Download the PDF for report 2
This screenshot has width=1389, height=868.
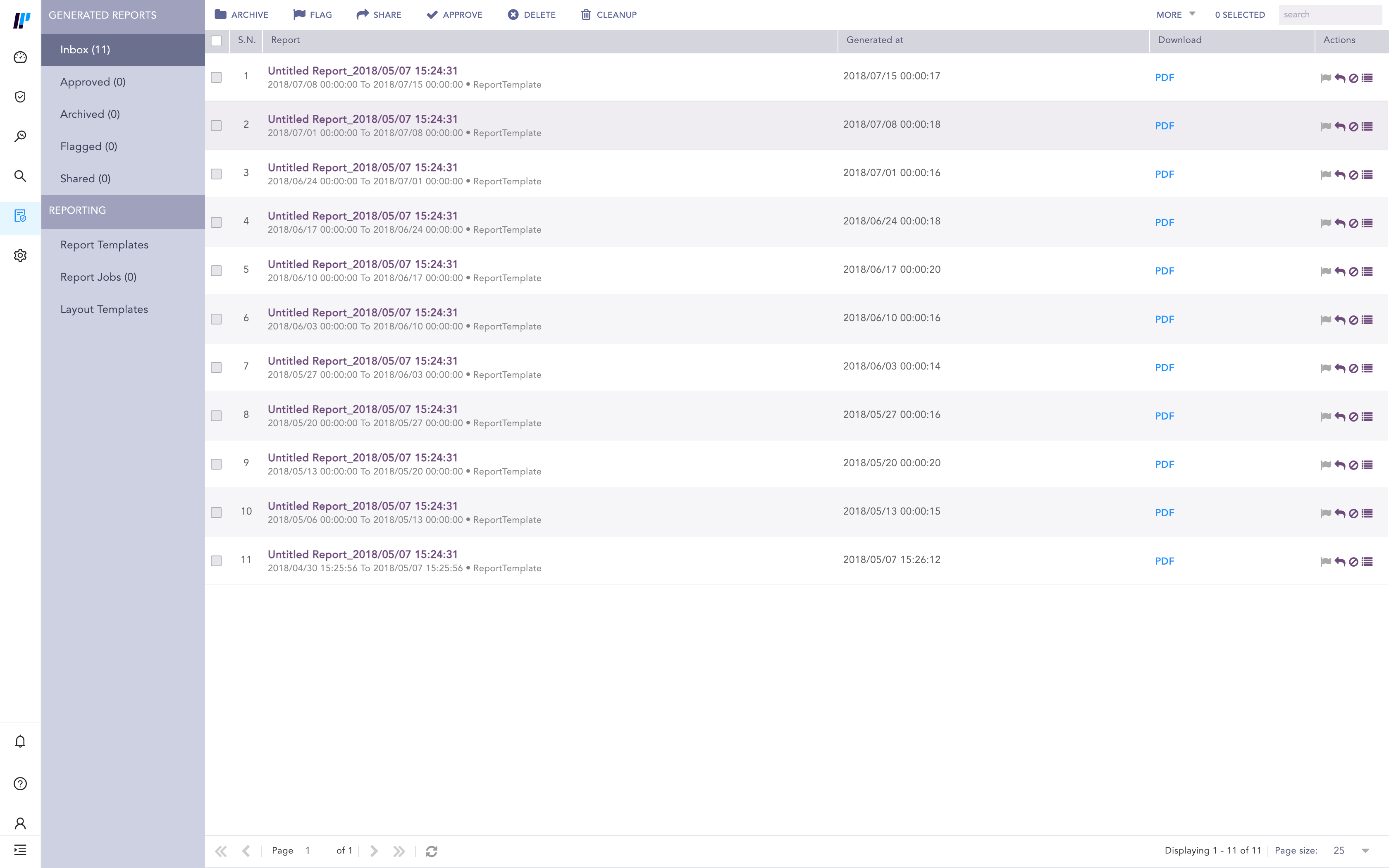coord(1164,126)
